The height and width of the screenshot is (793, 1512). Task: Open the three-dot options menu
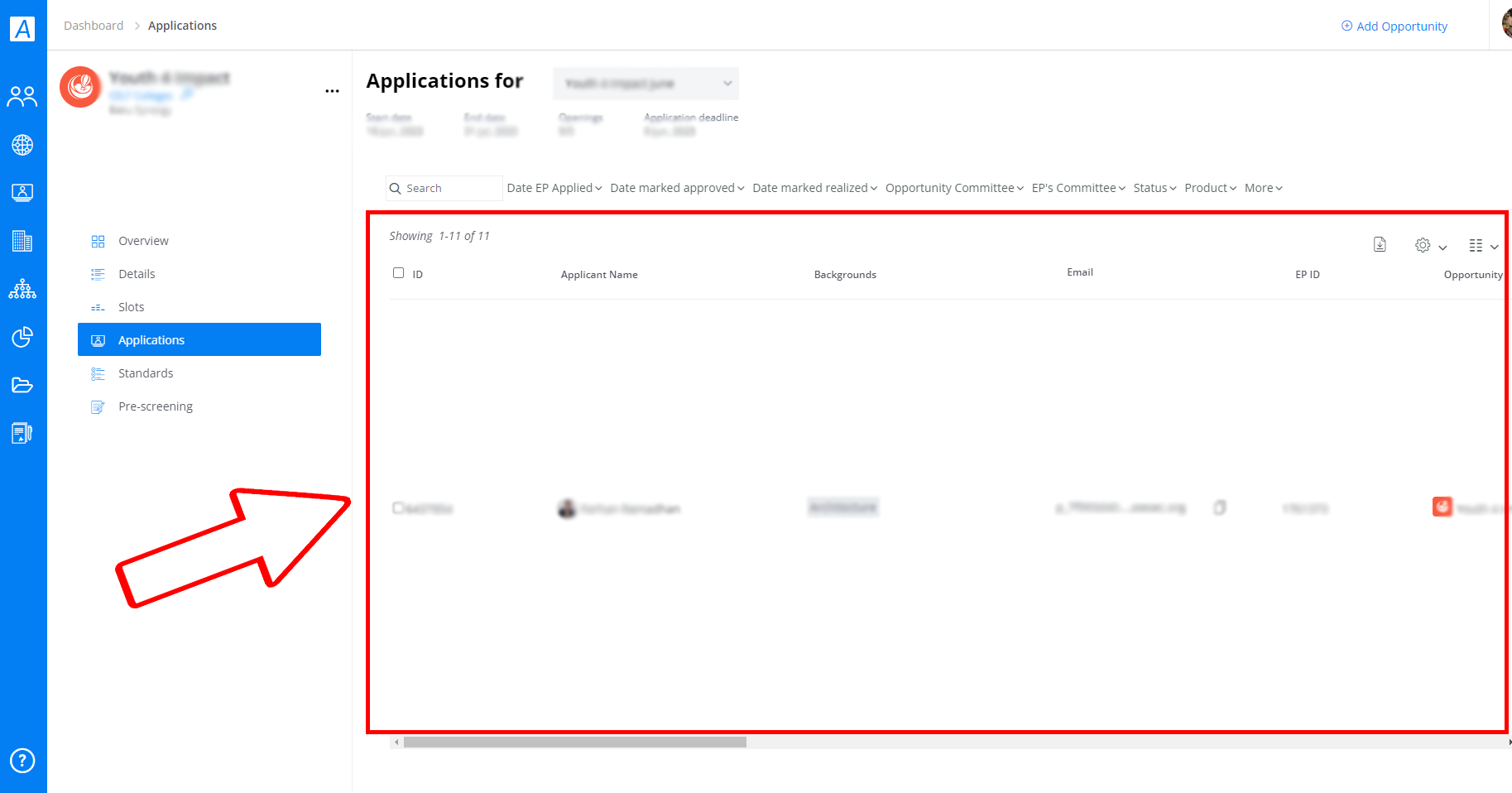coord(332,91)
